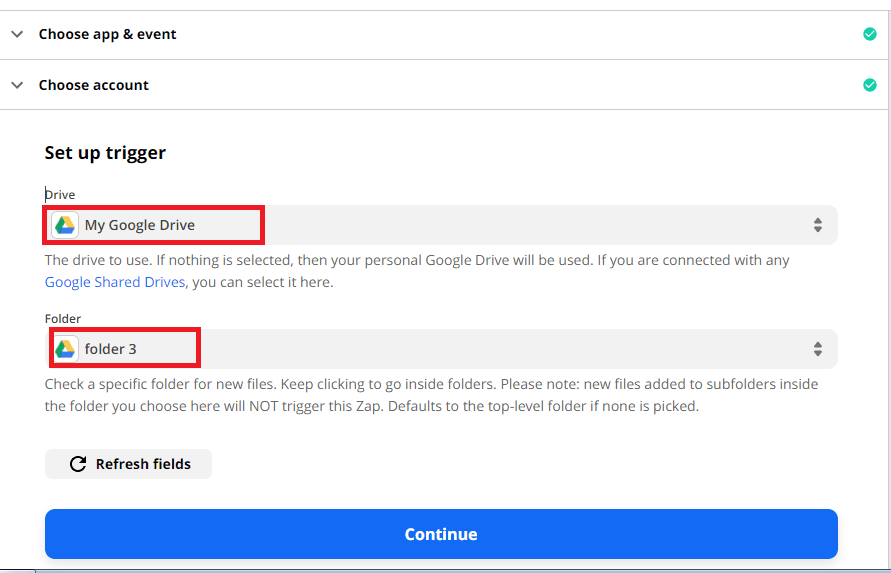Click the Google Drive icon beside folder 3
The image size is (891, 573).
pos(65,349)
